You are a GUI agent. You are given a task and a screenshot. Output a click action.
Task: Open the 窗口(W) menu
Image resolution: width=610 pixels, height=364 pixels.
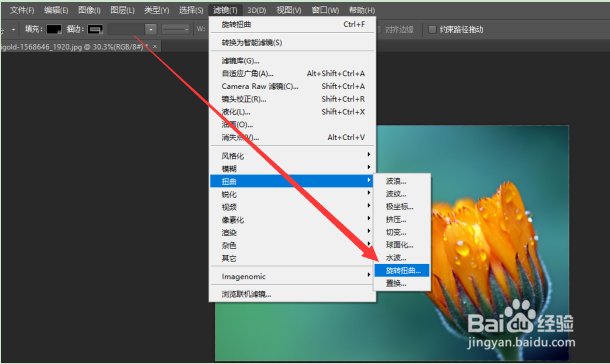[x=325, y=10]
